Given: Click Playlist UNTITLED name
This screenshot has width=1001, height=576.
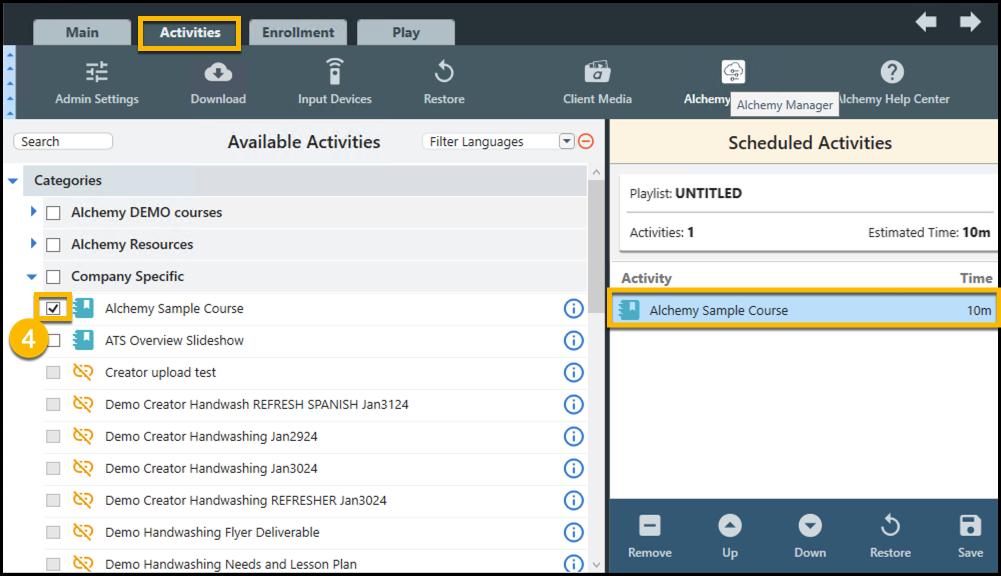Looking at the screenshot, I should [x=709, y=193].
